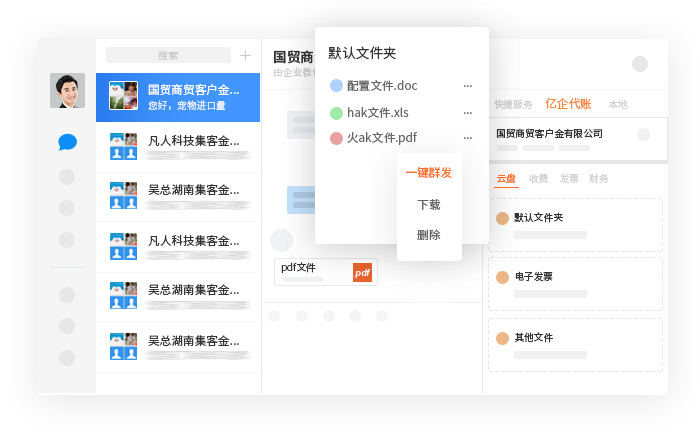Open 电子发票 folder in cloud drive panel
Screen dimensions: 700x432
click(575, 284)
